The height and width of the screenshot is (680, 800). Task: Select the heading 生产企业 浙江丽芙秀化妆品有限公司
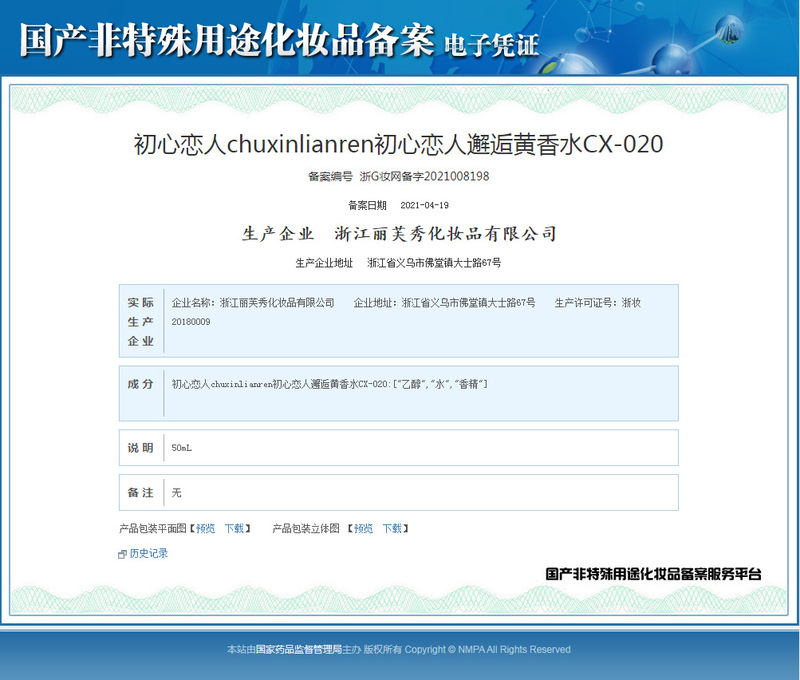(399, 234)
